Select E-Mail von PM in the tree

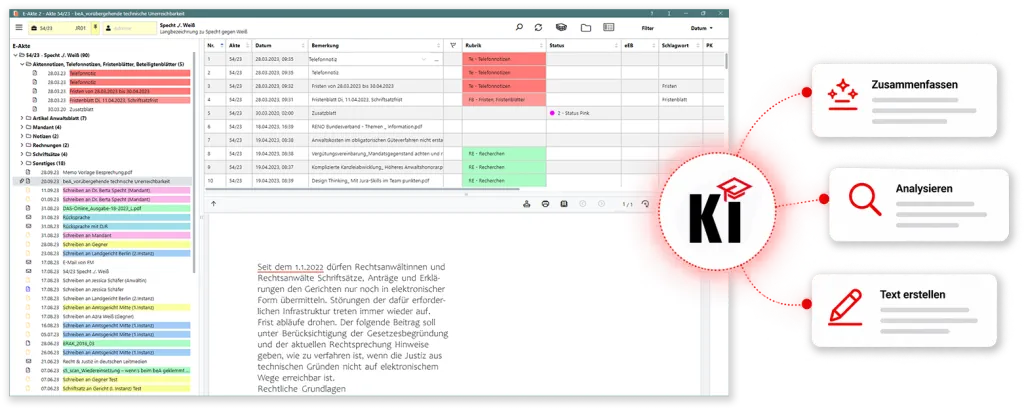coord(79,262)
